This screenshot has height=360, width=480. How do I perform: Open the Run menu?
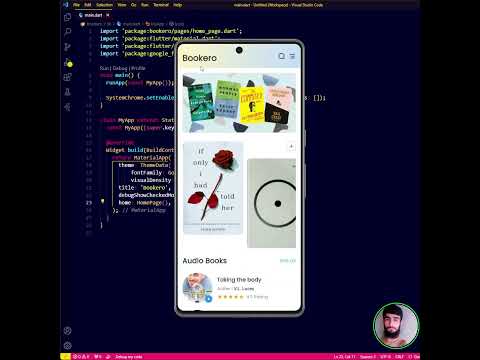tap(145, 5)
